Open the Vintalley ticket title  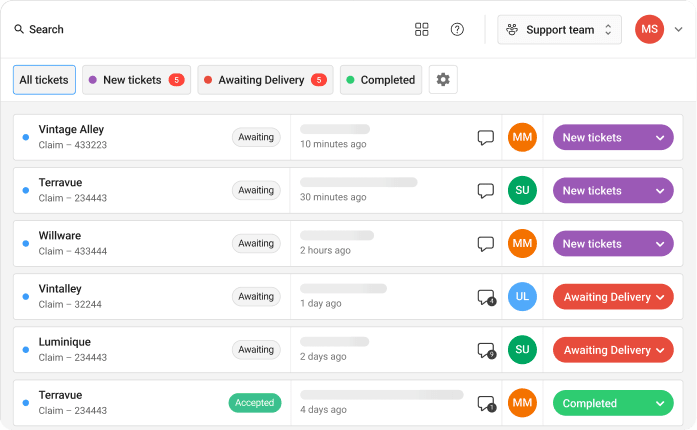point(60,289)
